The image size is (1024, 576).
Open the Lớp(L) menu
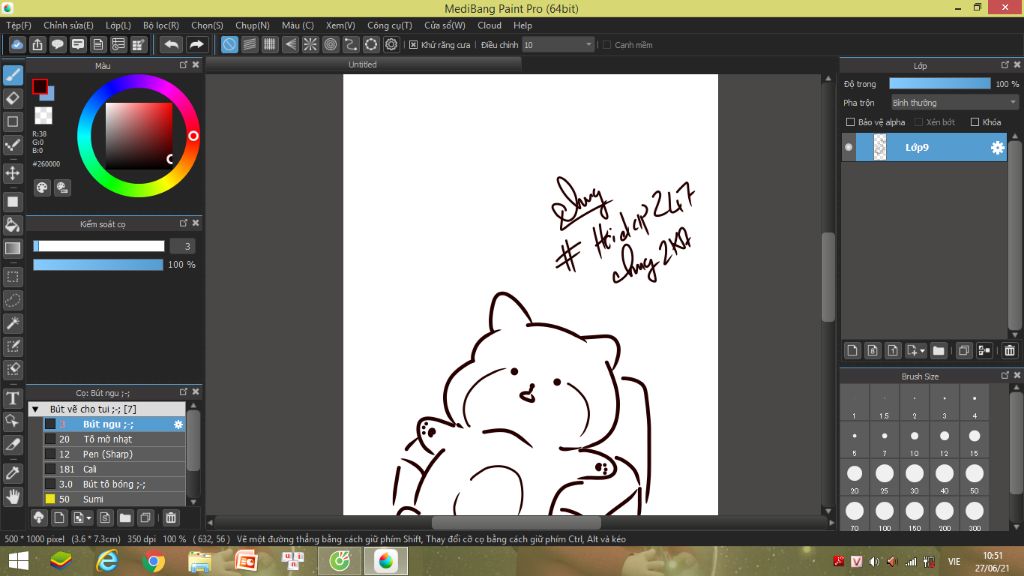[118, 25]
